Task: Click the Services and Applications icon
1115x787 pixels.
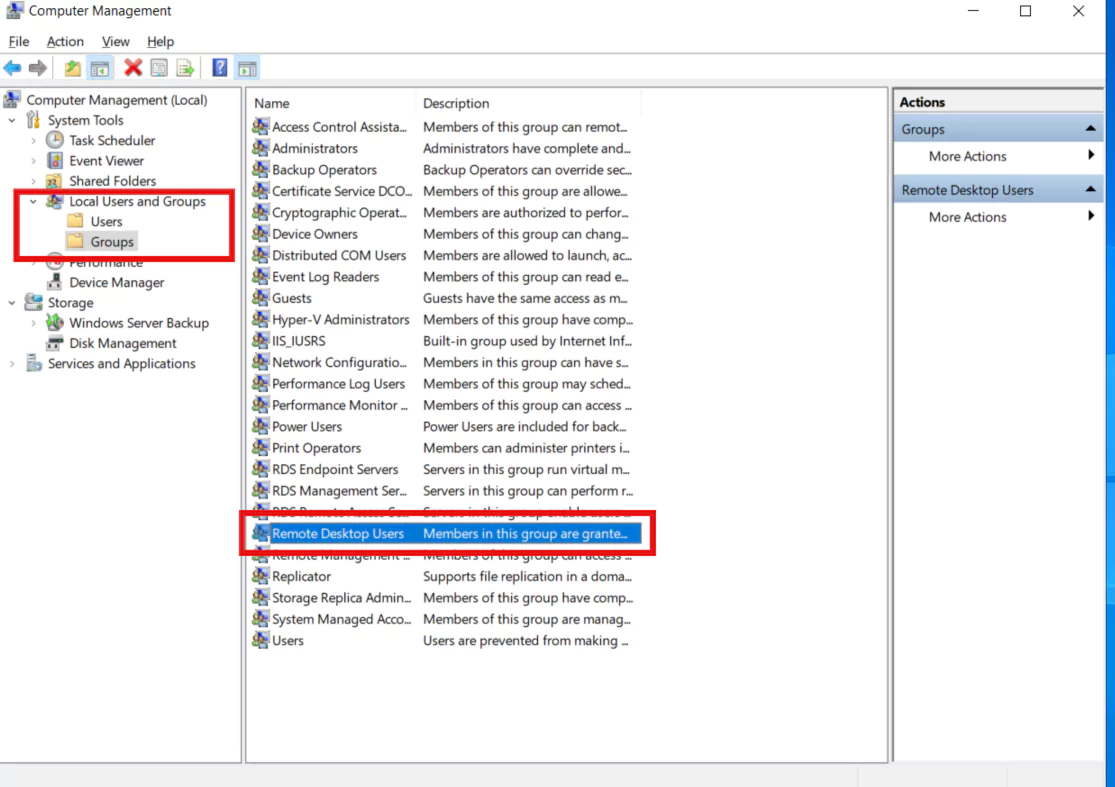Action: point(33,363)
